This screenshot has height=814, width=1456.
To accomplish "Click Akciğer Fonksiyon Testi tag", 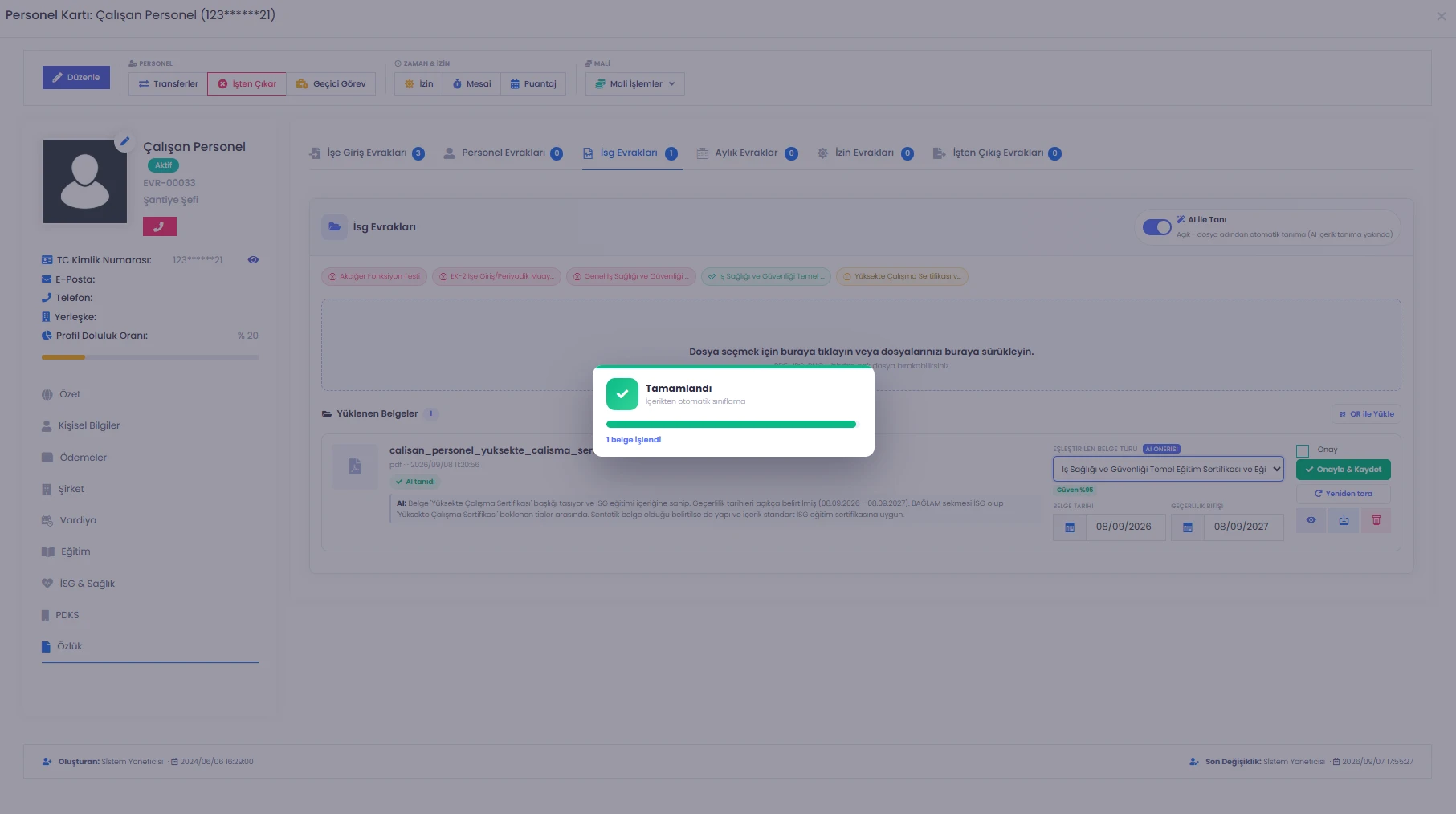I will [x=374, y=276].
